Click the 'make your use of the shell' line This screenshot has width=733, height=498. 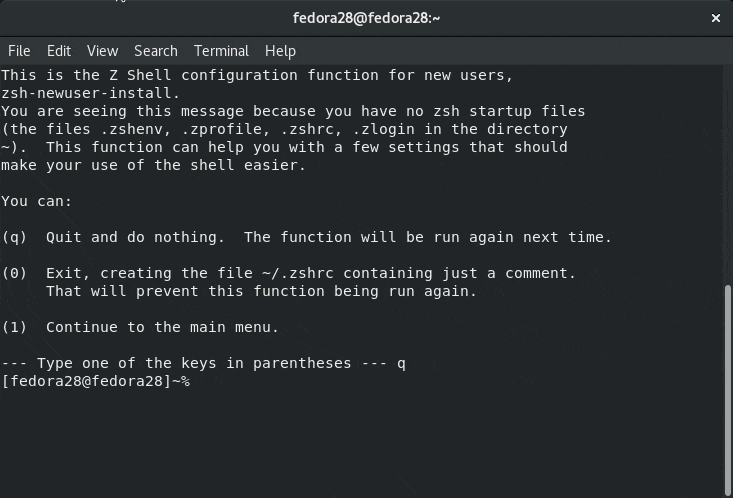click(153, 165)
